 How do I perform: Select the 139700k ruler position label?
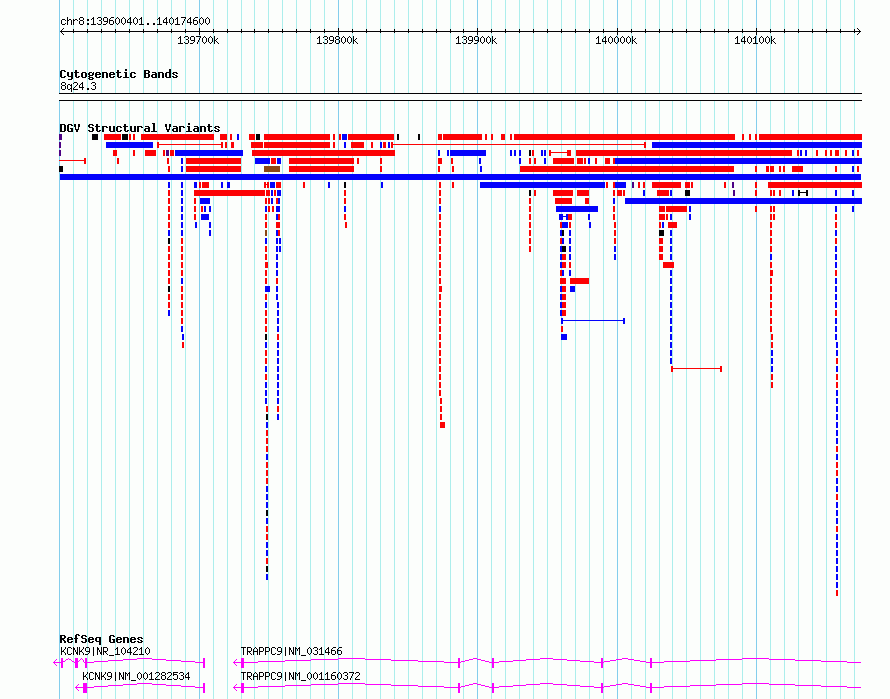click(198, 40)
